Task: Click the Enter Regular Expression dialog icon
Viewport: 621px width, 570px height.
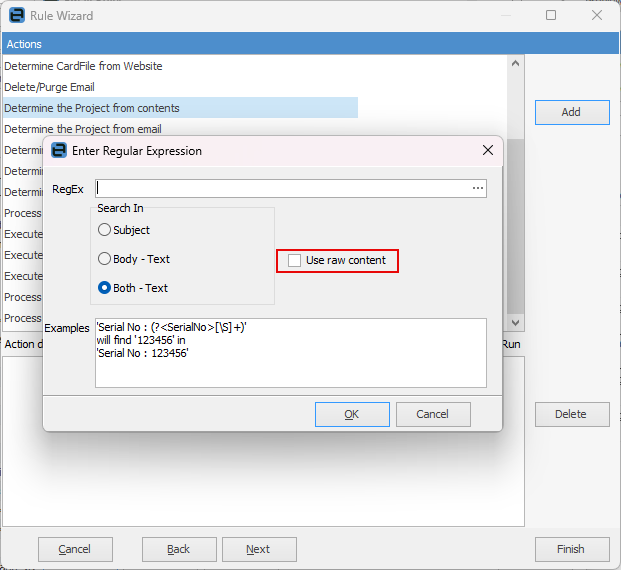Action: point(59,151)
